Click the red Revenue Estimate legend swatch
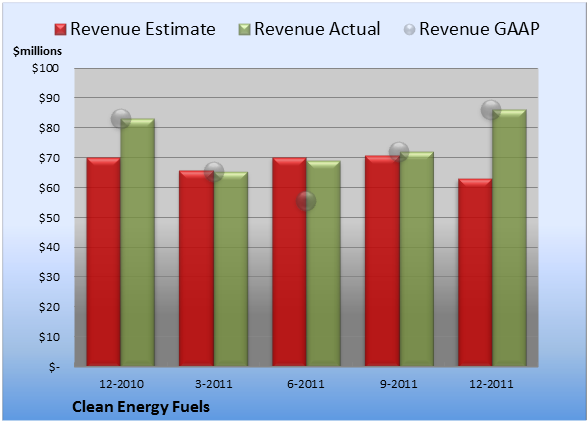This screenshot has width=588, height=422. tap(60, 30)
